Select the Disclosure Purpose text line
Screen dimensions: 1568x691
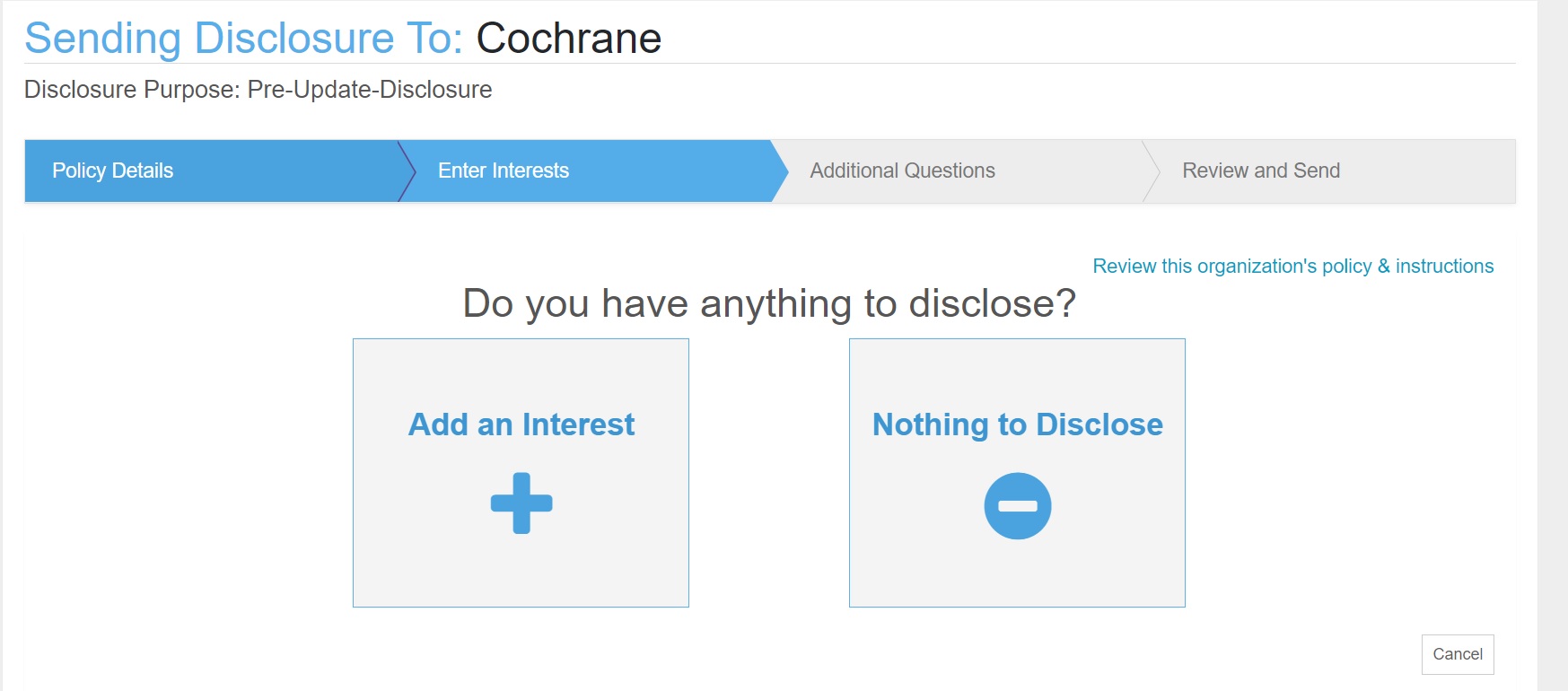258,90
